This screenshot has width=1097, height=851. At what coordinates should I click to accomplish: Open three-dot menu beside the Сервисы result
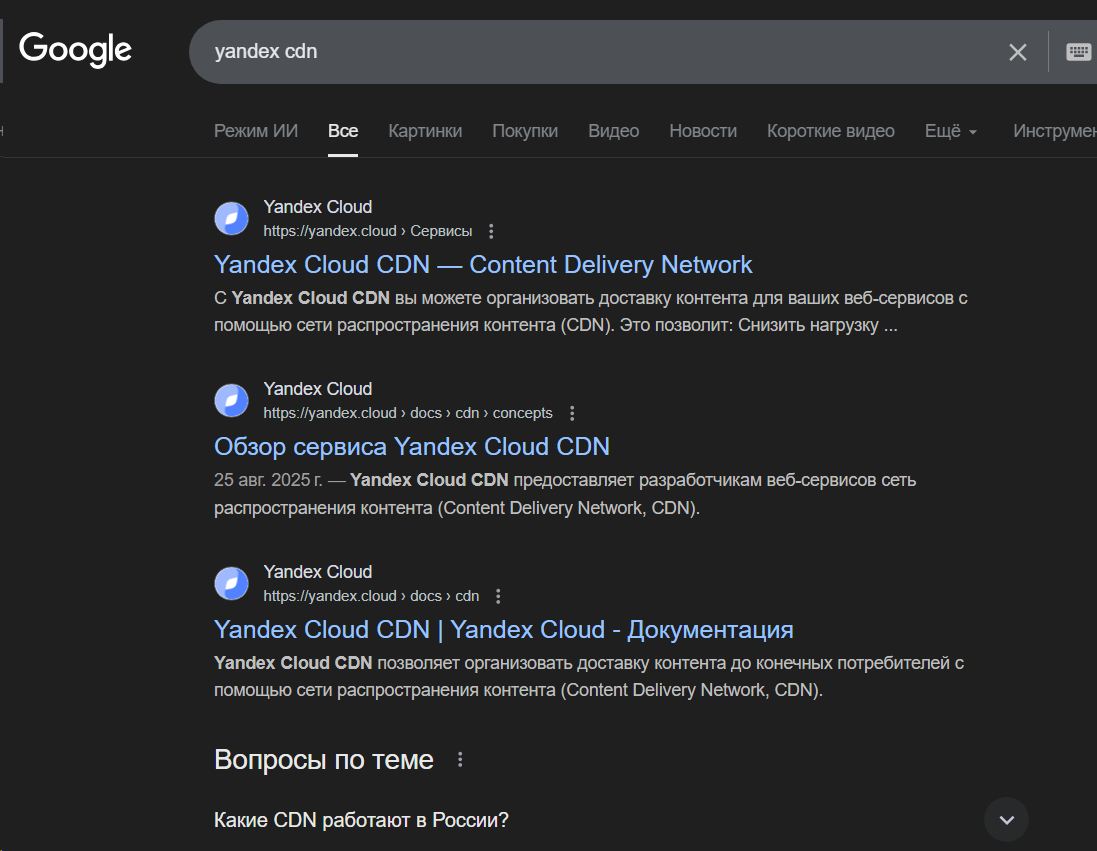click(x=491, y=231)
